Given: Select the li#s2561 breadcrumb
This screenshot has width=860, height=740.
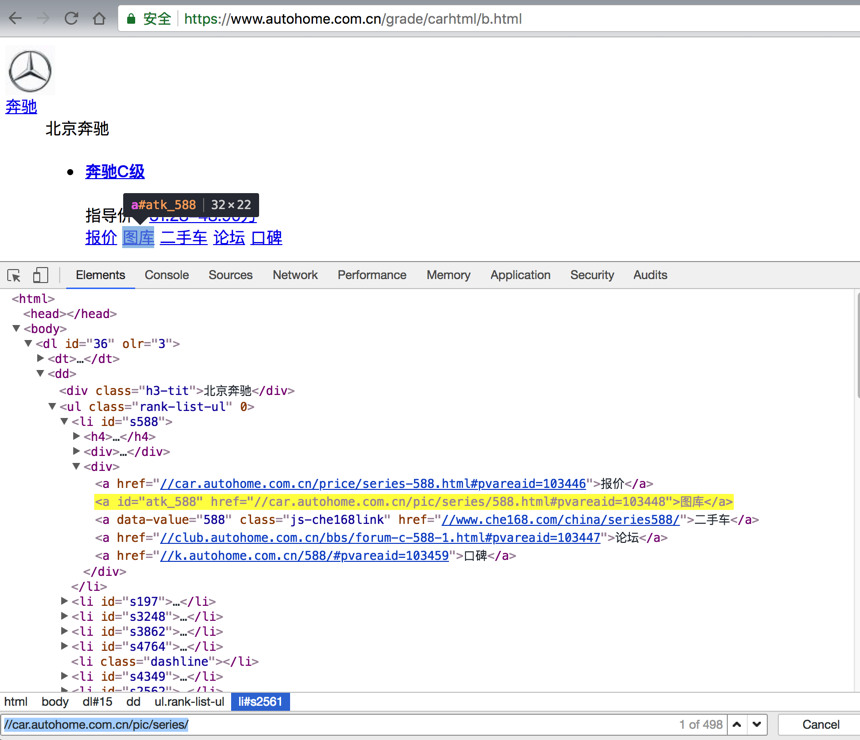Looking at the screenshot, I should [260, 702].
